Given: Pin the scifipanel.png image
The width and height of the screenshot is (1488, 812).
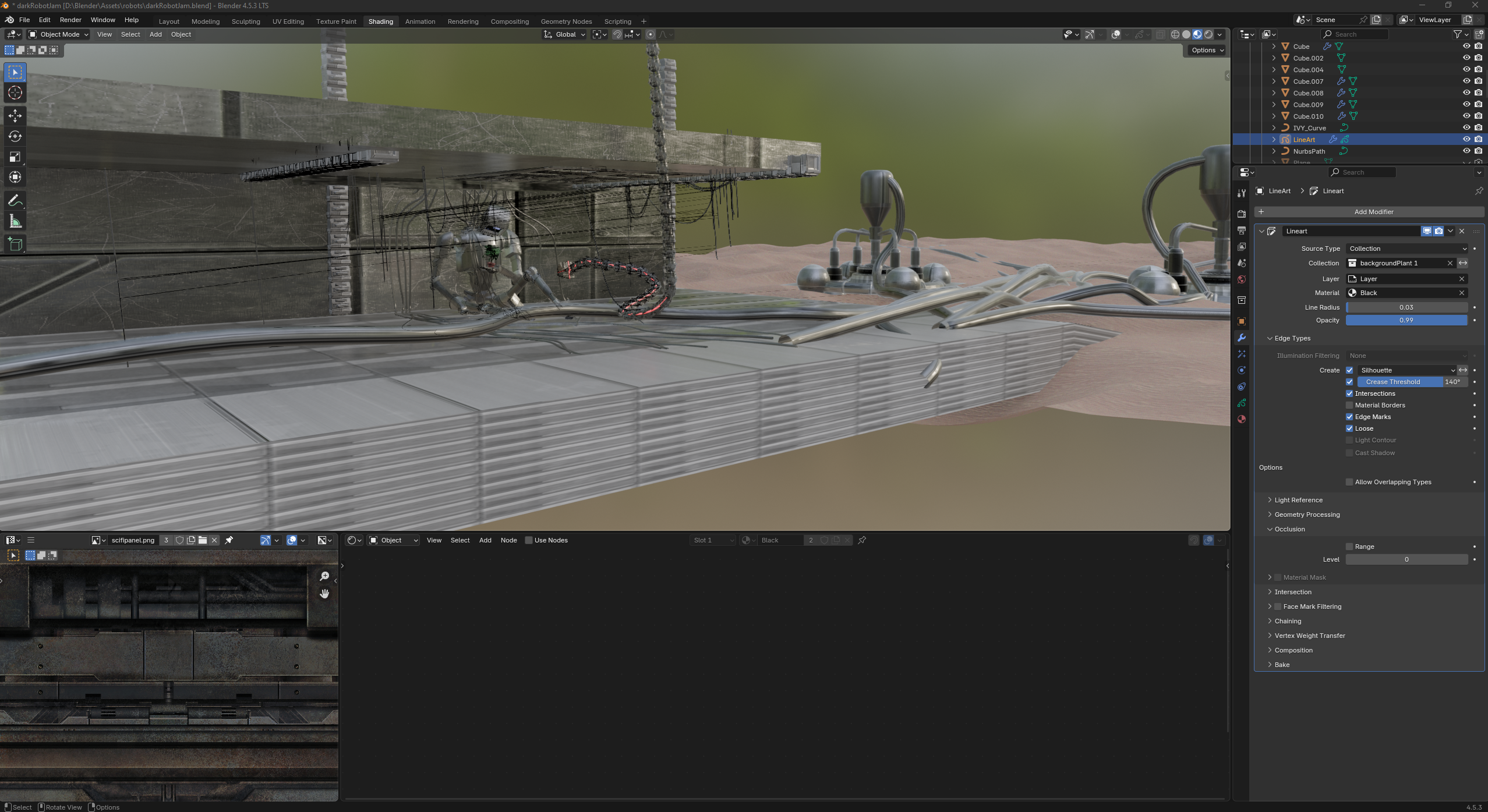Looking at the screenshot, I should pos(229,540).
